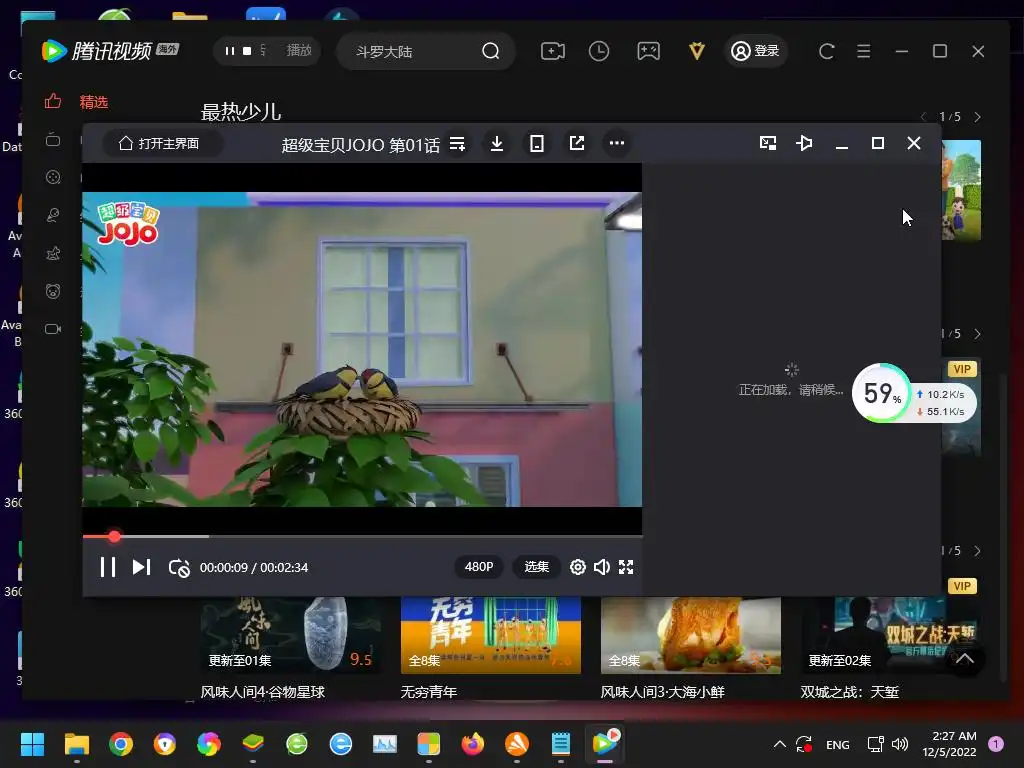Select the 精选 sidebar tab
Image resolution: width=1024 pixels, height=768 pixels.
(x=93, y=102)
